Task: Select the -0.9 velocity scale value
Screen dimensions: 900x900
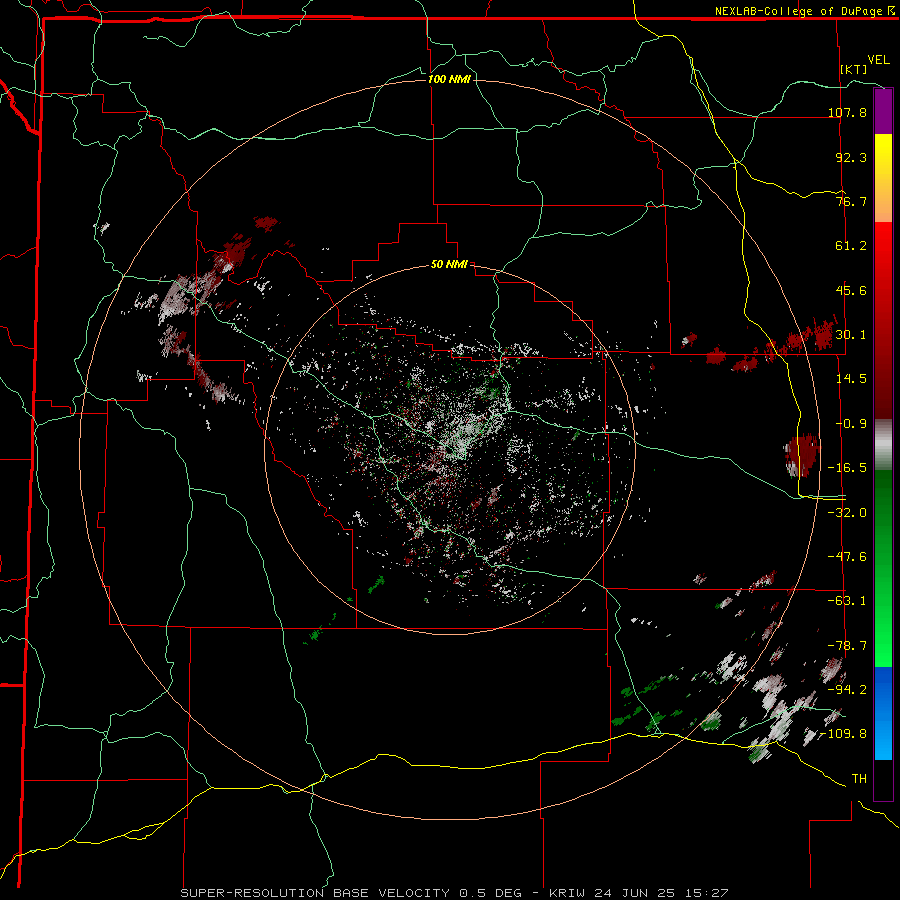Action: 851,424
